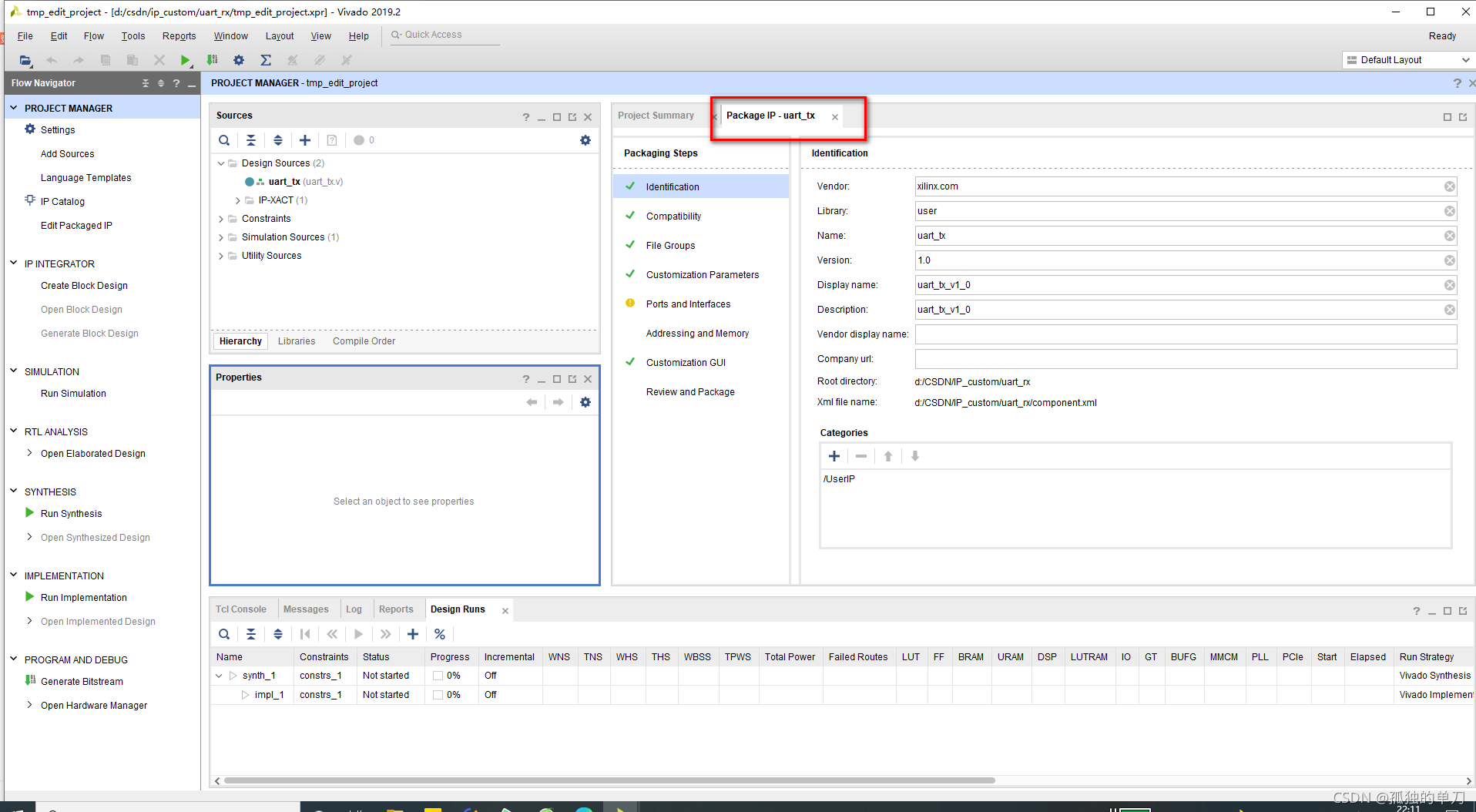
Task: Clear the Vendor field
Action: 1450,186
